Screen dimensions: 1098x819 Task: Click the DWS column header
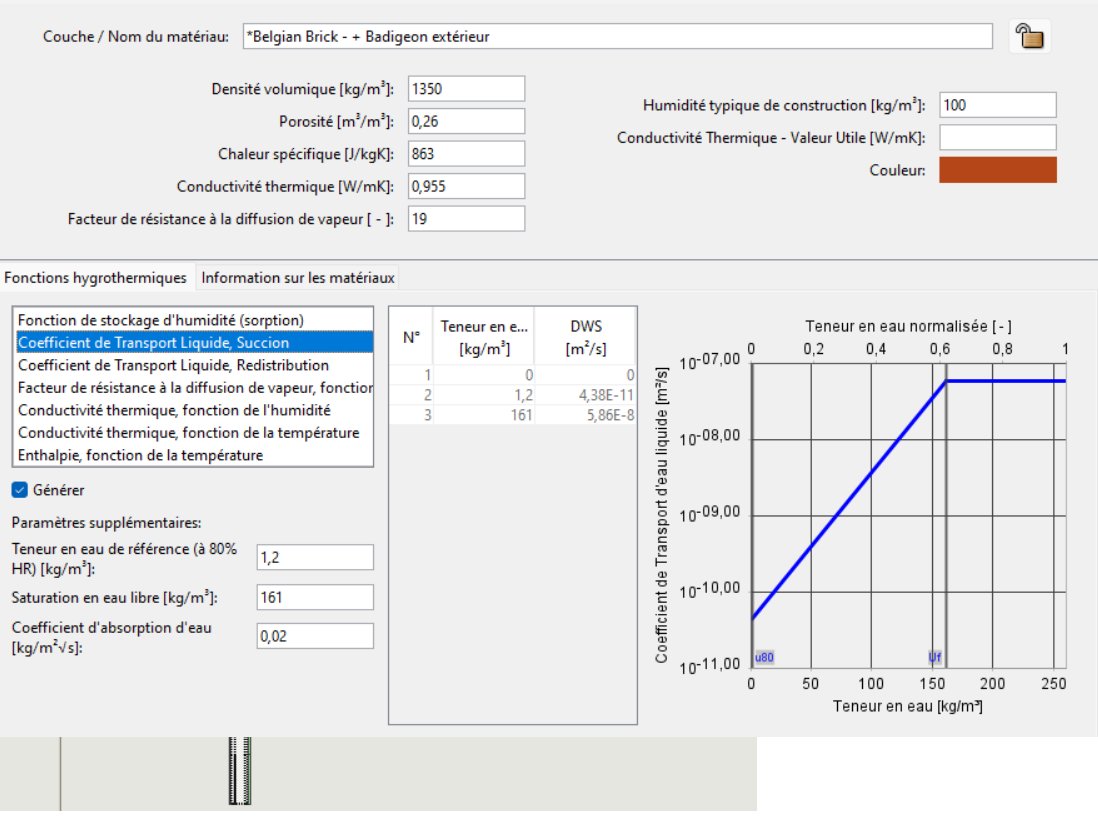(585, 337)
